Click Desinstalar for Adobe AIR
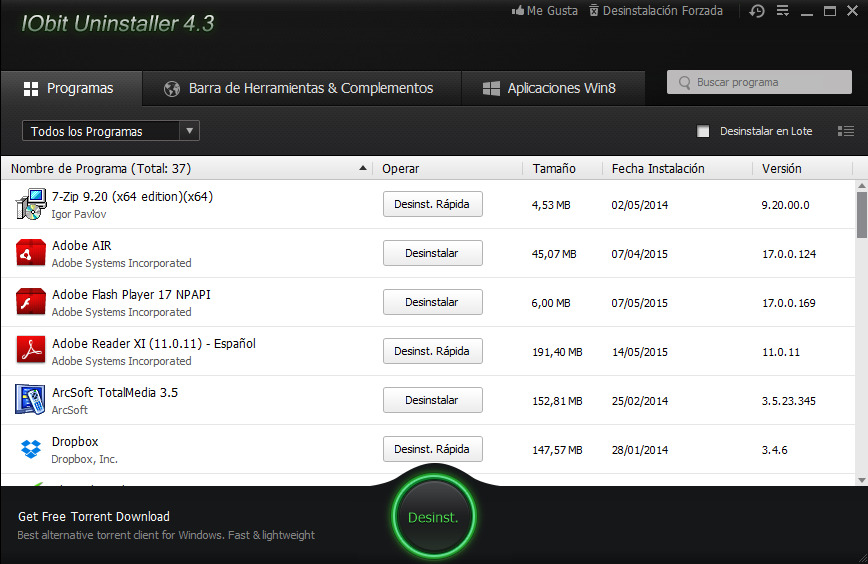Viewport: 868px width, 564px height. 432,253
